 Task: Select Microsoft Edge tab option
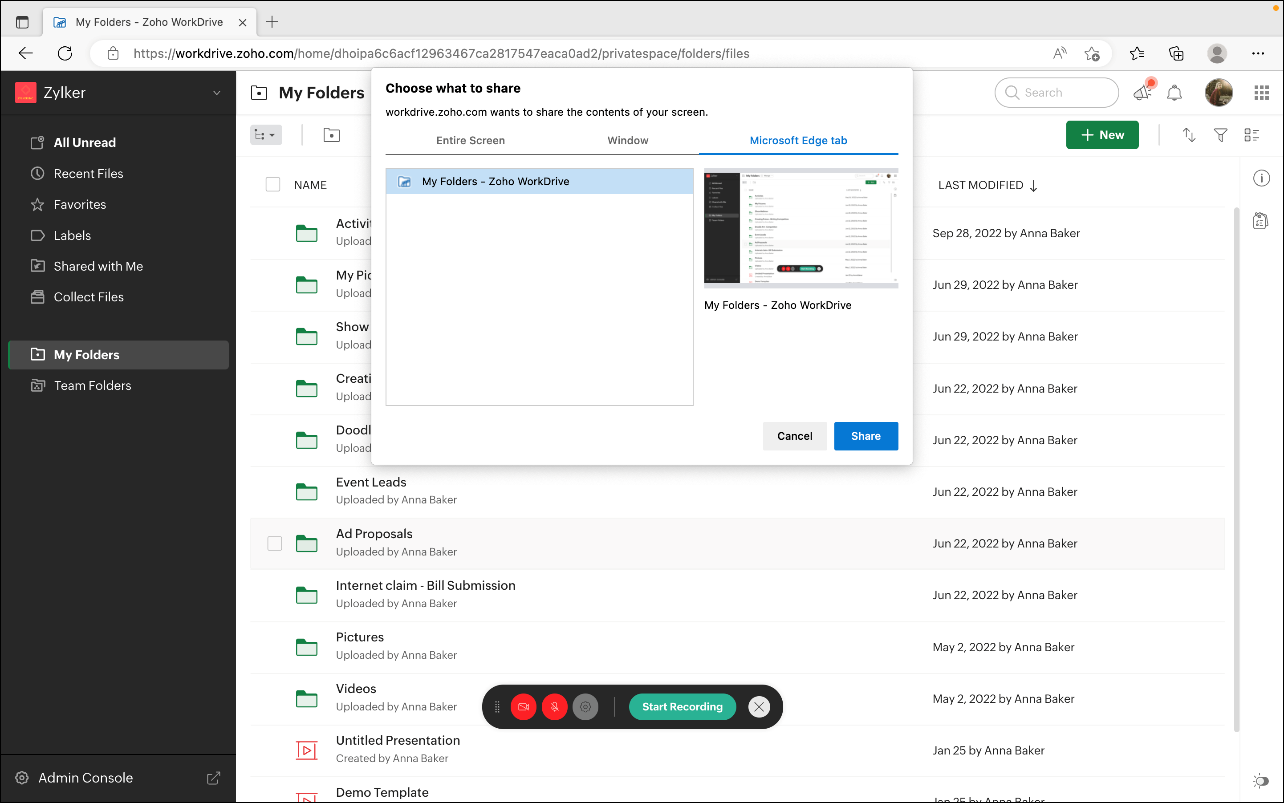click(x=798, y=140)
